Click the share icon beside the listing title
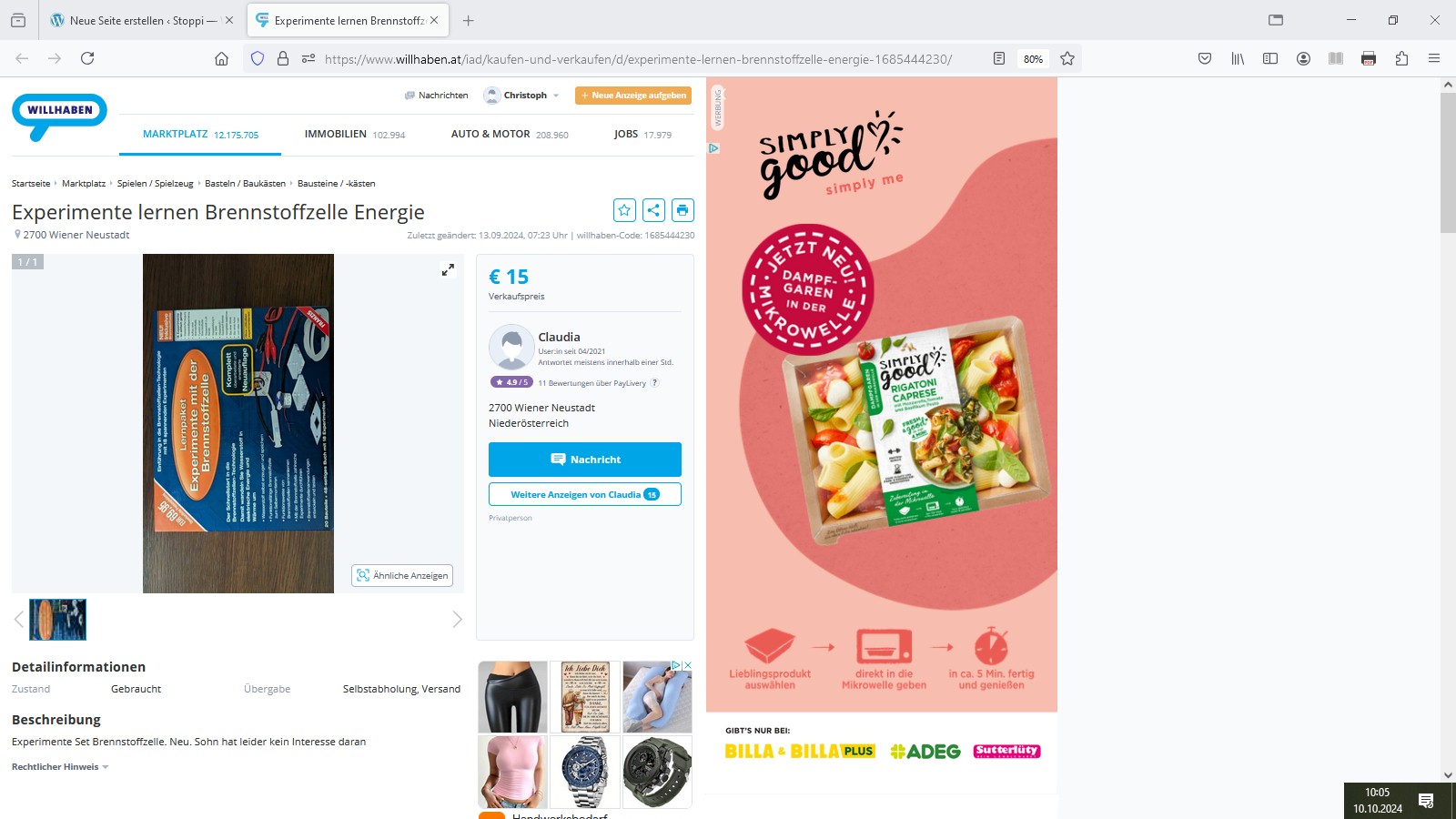 [653, 210]
